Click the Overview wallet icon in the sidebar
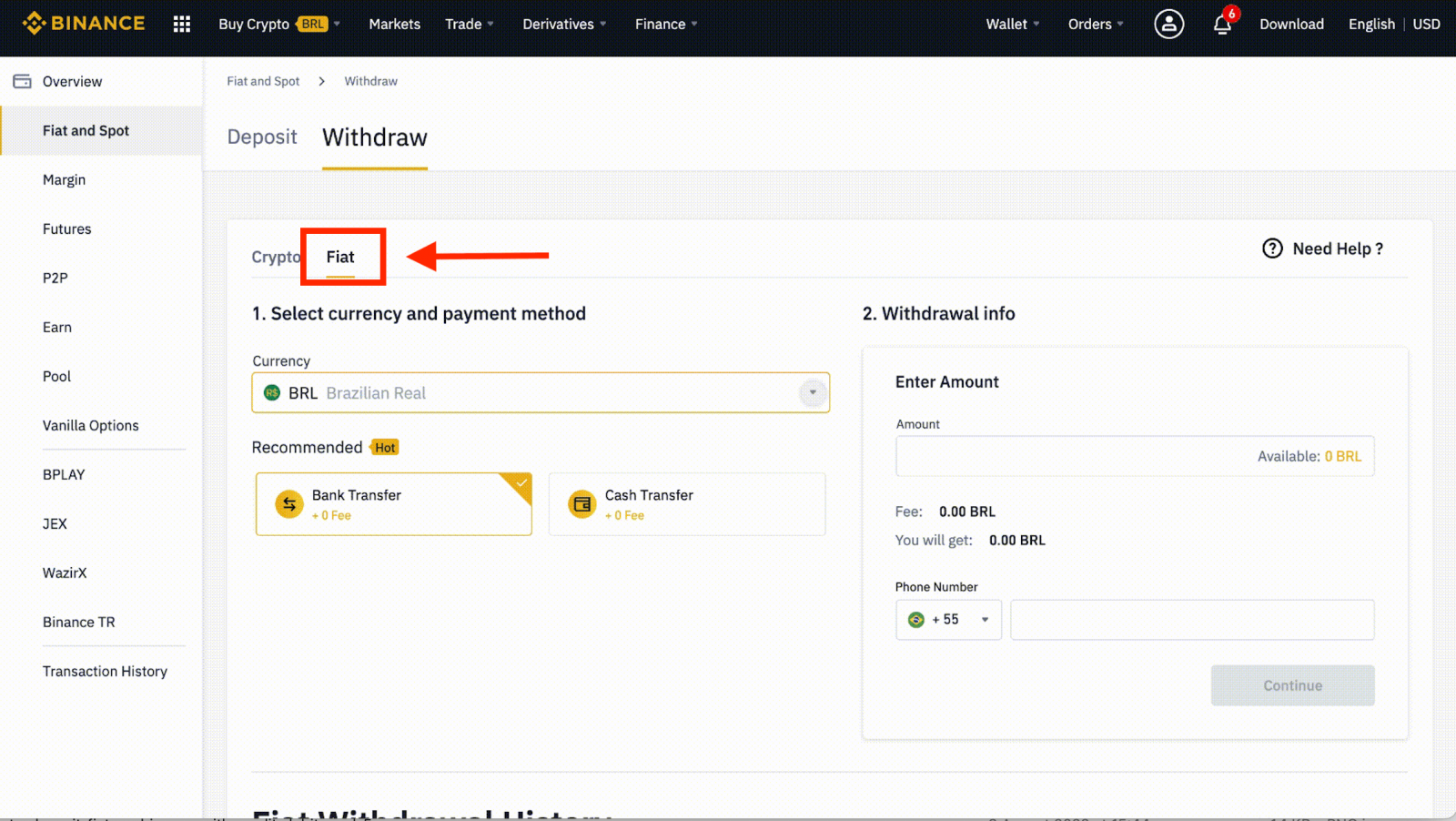The image size is (1456, 821). point(21,81)
